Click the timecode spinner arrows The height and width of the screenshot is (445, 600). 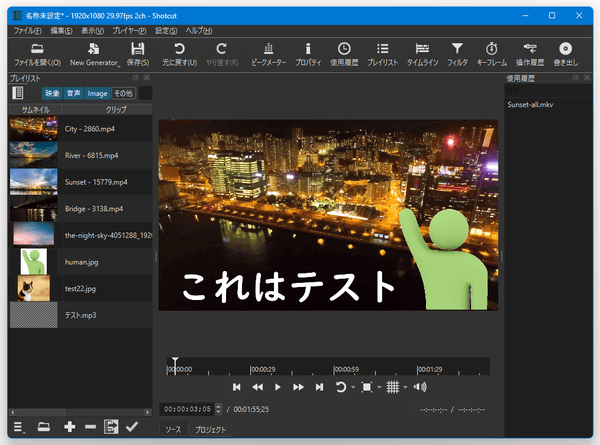(218, 409)
